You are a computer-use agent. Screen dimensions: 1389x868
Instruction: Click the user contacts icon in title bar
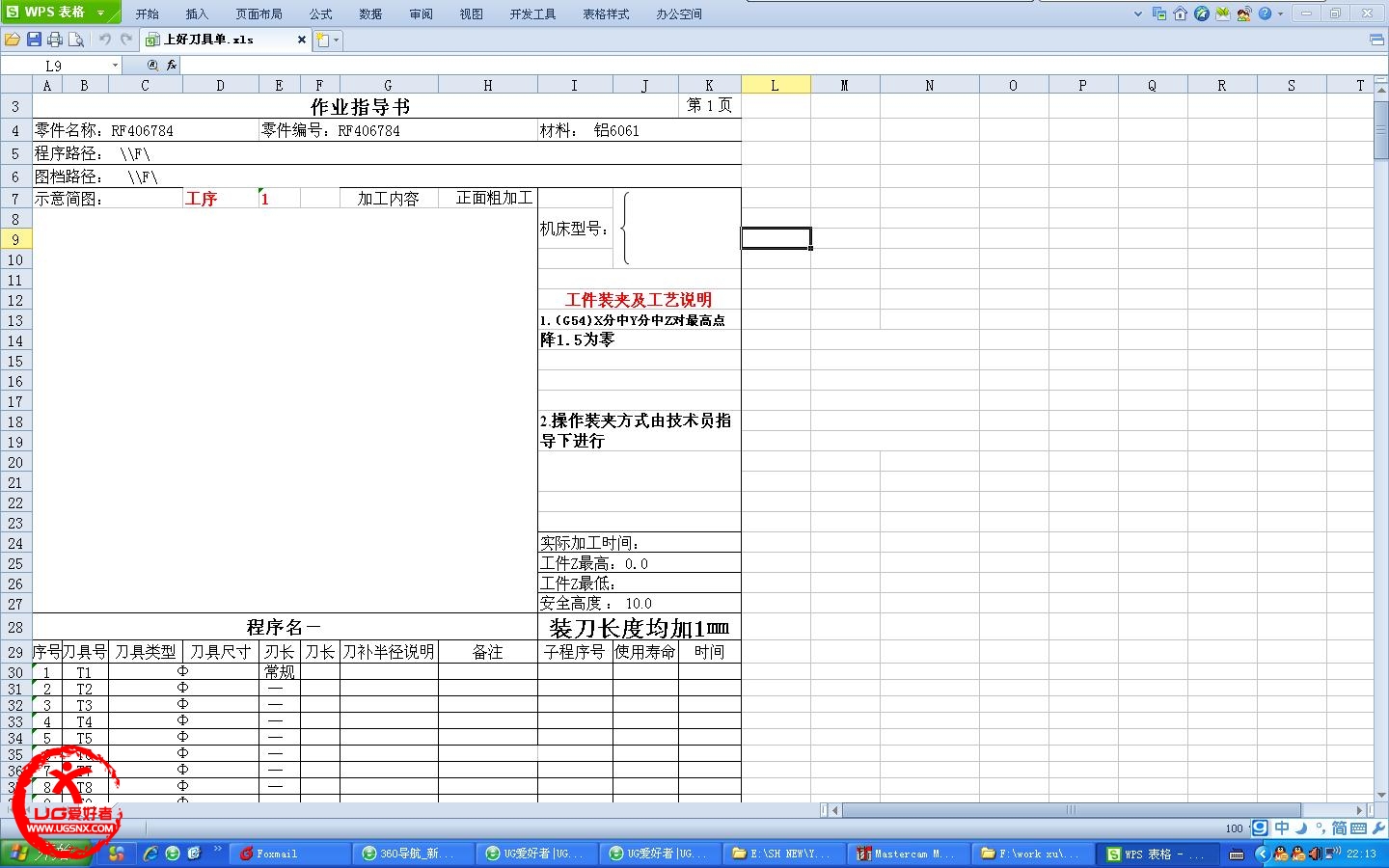(x=1244, y=14)
